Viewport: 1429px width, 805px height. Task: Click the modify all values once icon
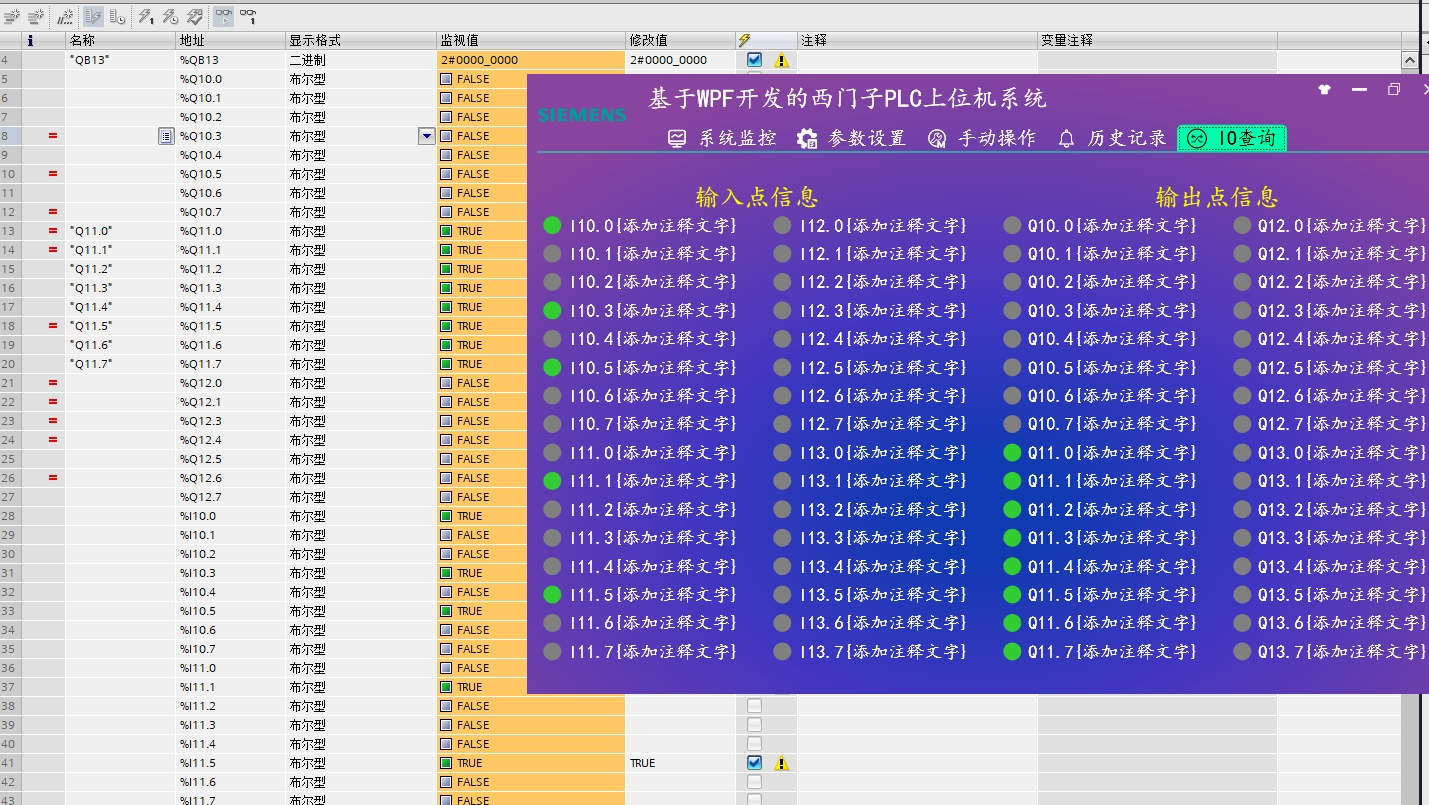(x=147, y=16)
